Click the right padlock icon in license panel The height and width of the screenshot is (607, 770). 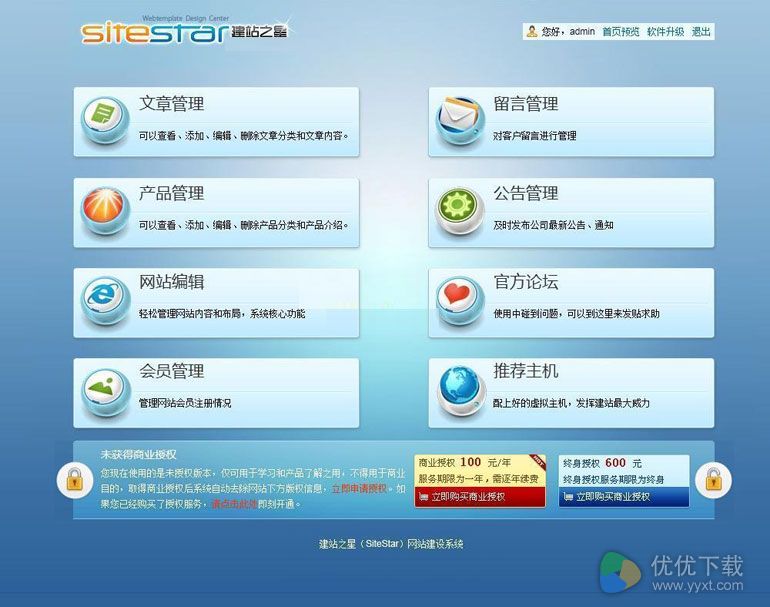(x=713, y=480)
